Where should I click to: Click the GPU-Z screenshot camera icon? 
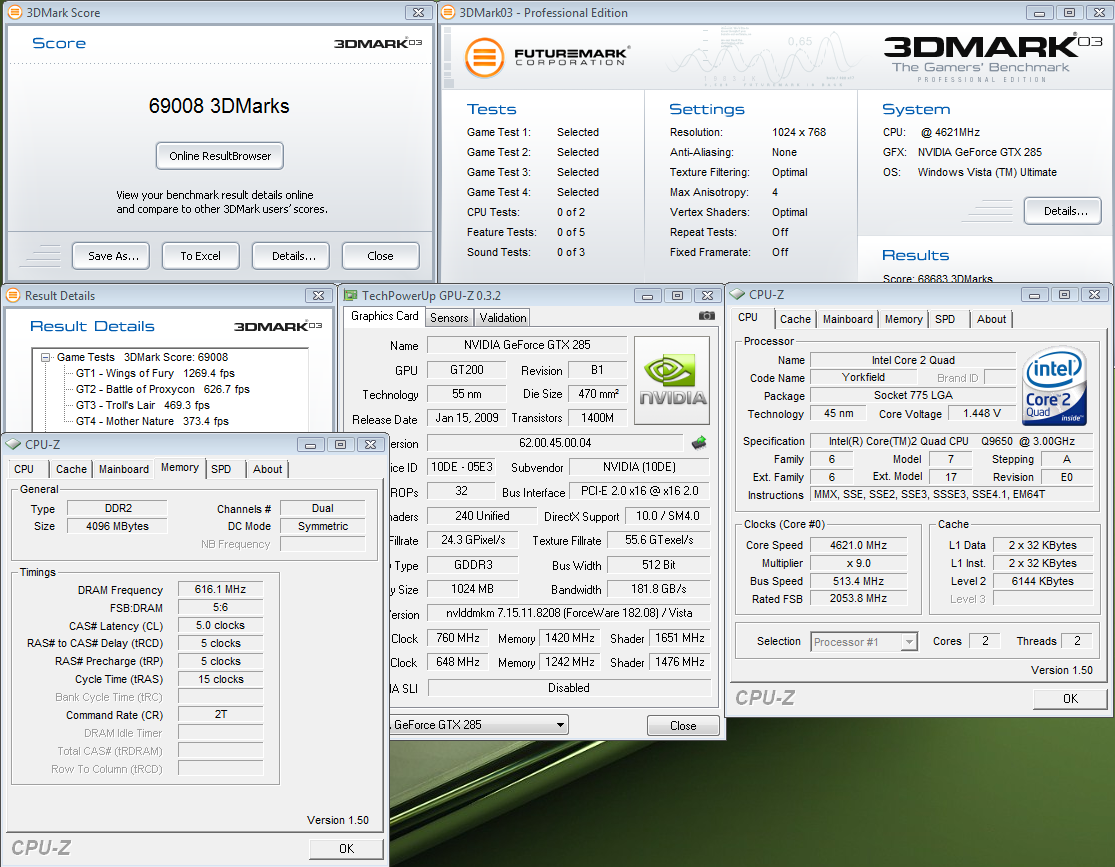(x=706, y=316)
